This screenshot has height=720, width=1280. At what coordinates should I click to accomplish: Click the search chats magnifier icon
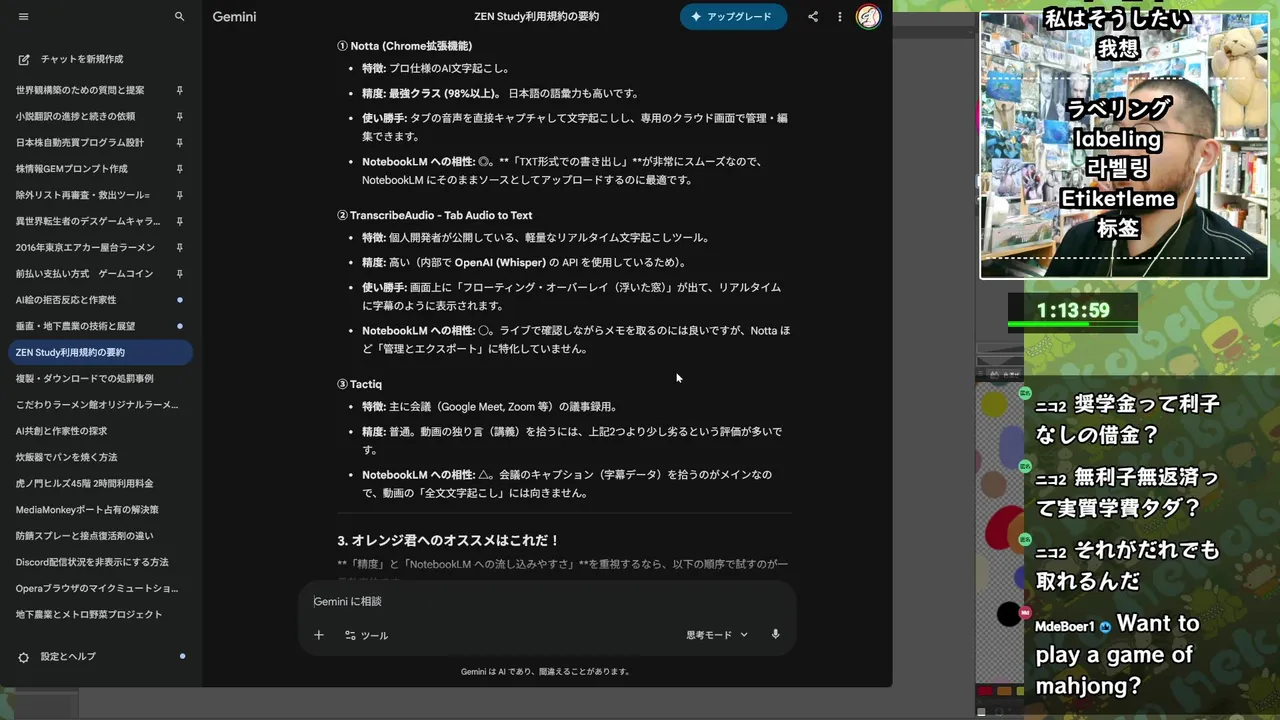(180, 17)
